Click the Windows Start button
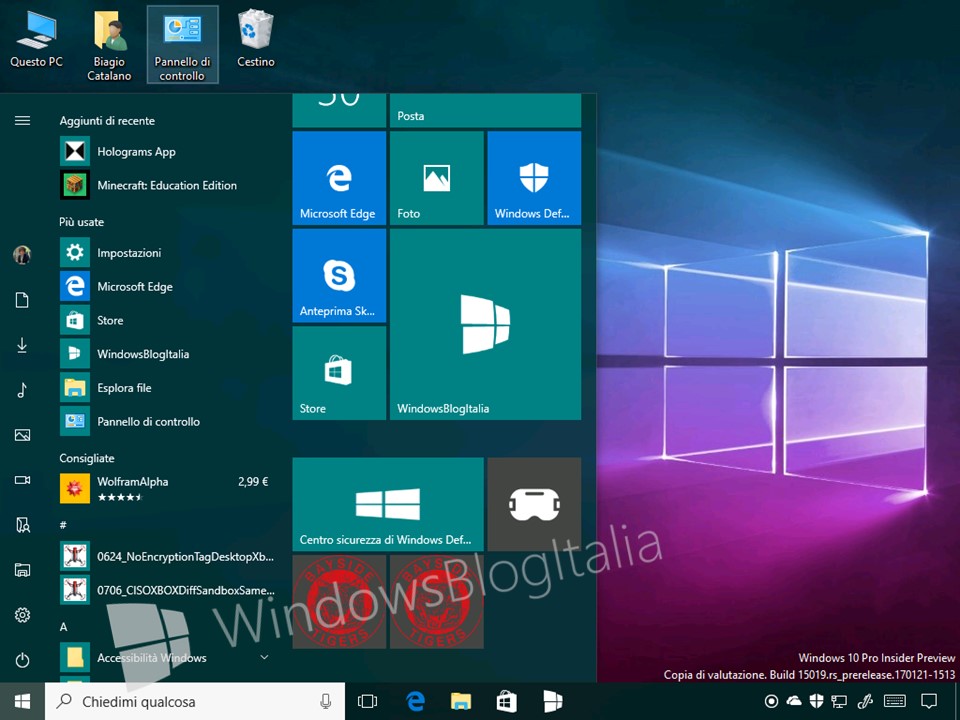This screenshot has height=720, width=960. 22,702
